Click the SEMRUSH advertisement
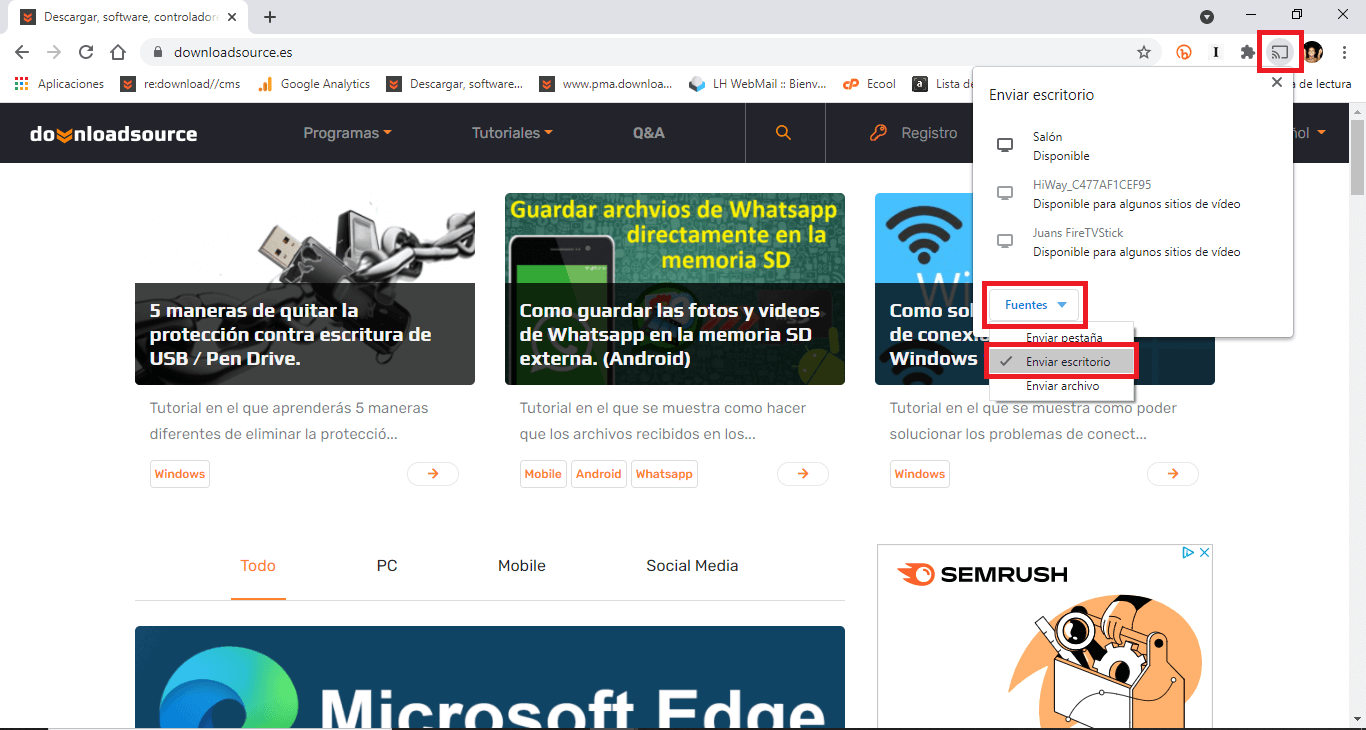The width and height of the screenshot is (1366, 730). [x=1045, y=637]
